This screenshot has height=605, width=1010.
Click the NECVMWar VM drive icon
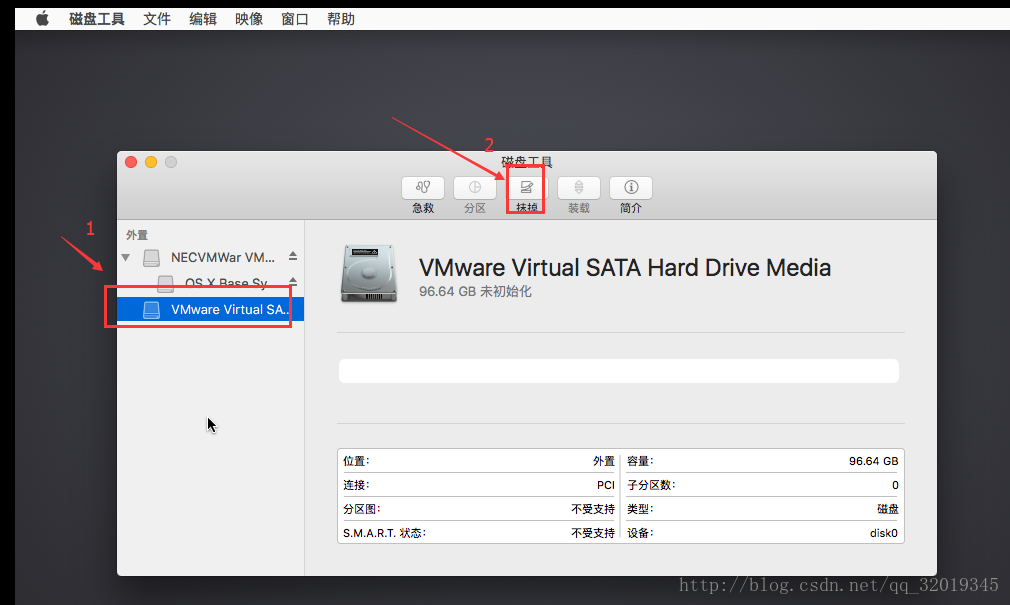[x=151, y=258]
